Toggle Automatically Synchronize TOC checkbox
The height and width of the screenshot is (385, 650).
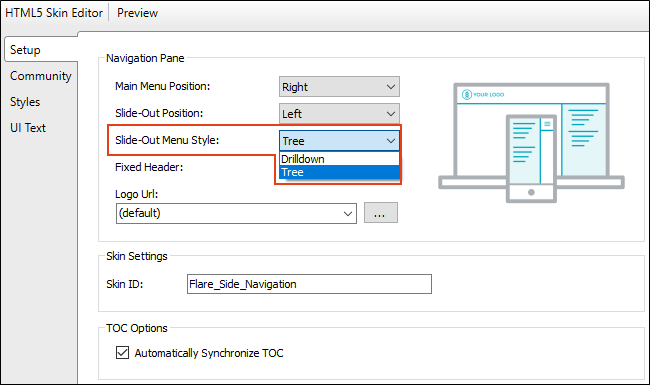(122, 353)
